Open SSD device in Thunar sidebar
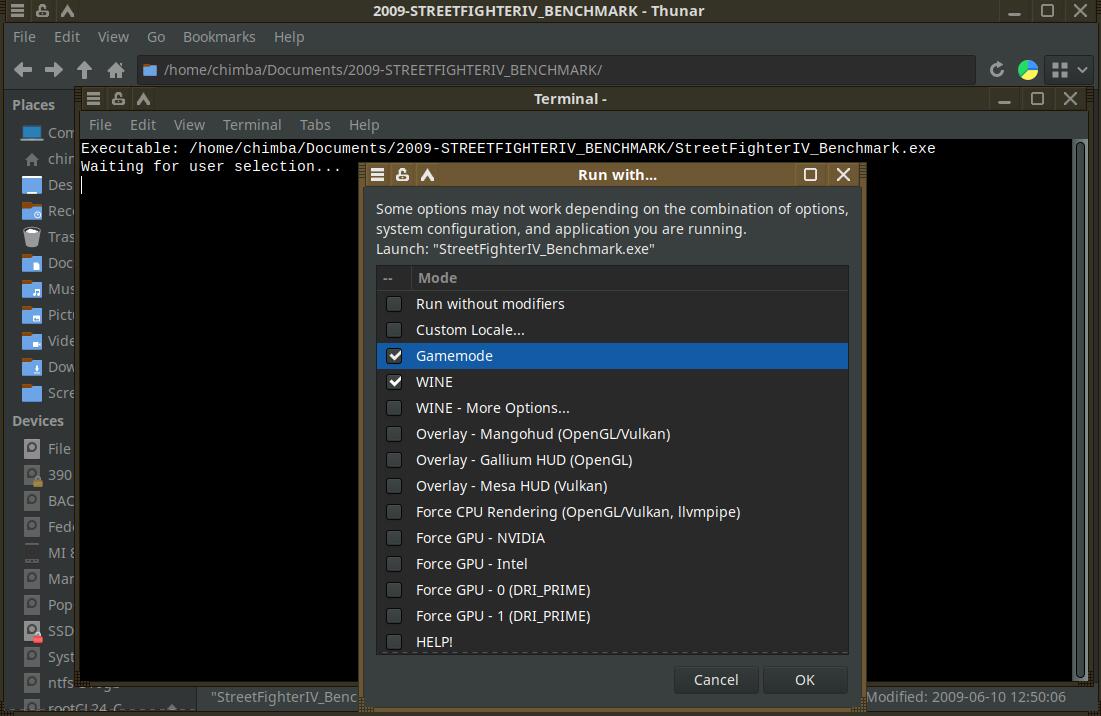The image size is (1101, 716). click(x=46, y=630)
